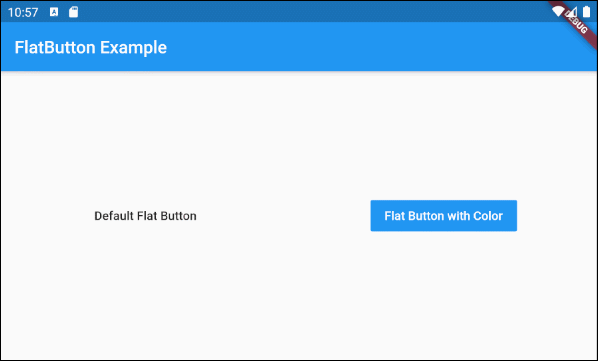This screenshot has height=361, width=598.
Task: Tap the blank area above the buttons
Action: click(299, 135)
